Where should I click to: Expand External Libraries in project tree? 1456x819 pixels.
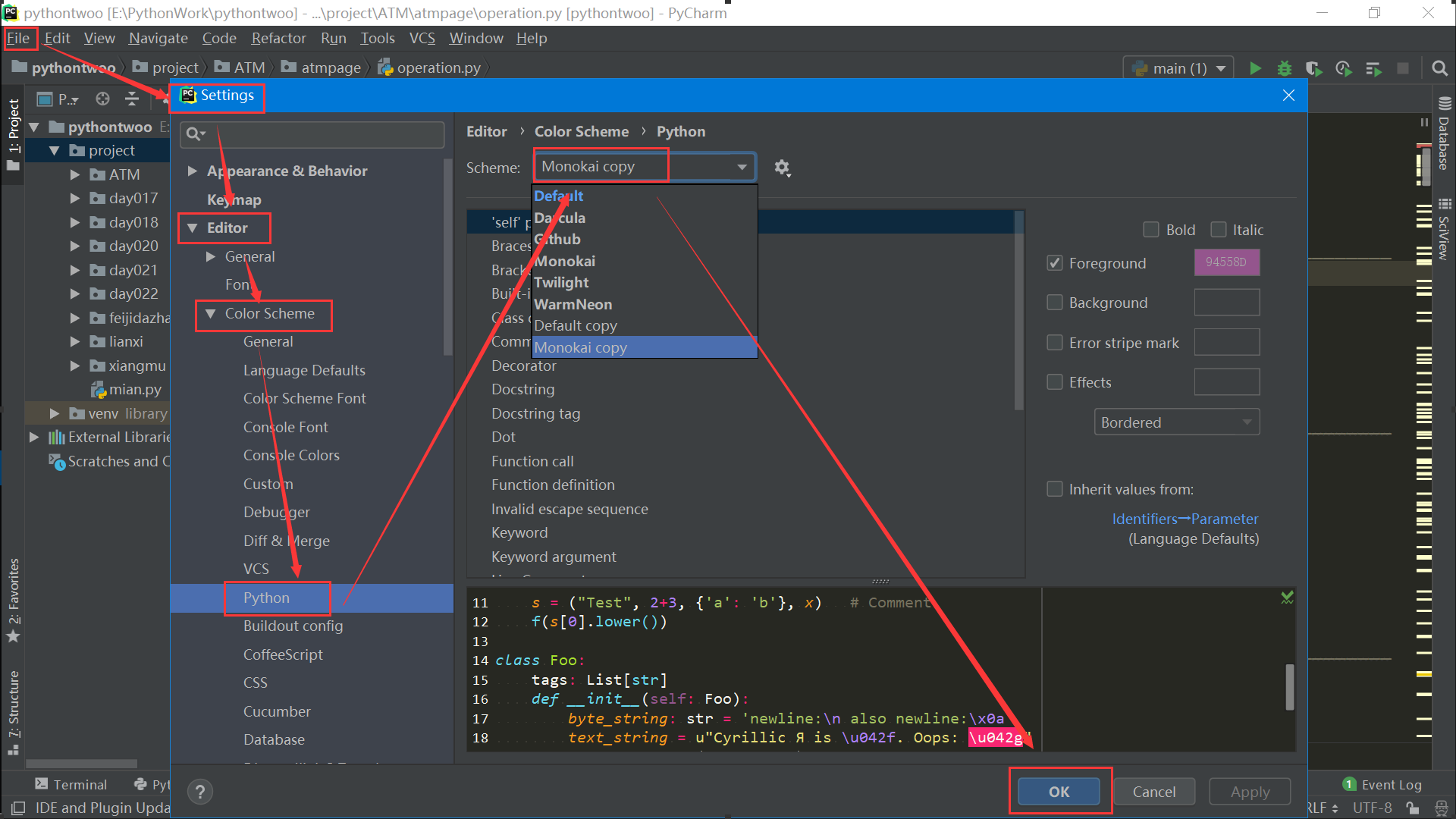point(34,438)
